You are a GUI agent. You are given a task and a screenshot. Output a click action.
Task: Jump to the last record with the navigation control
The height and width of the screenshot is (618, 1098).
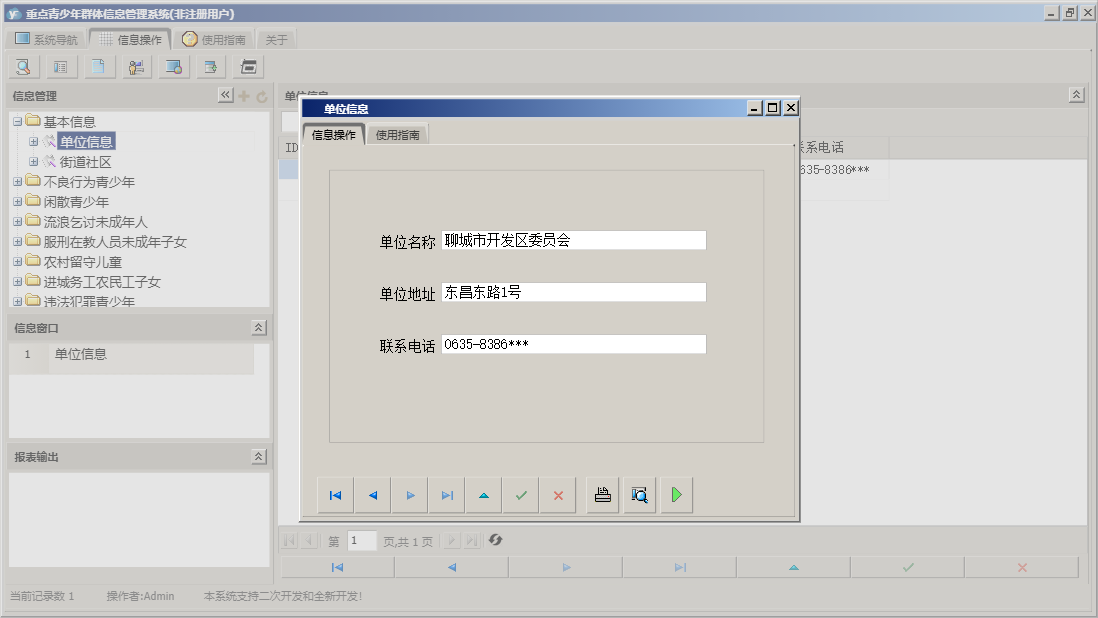click(446, 494)
